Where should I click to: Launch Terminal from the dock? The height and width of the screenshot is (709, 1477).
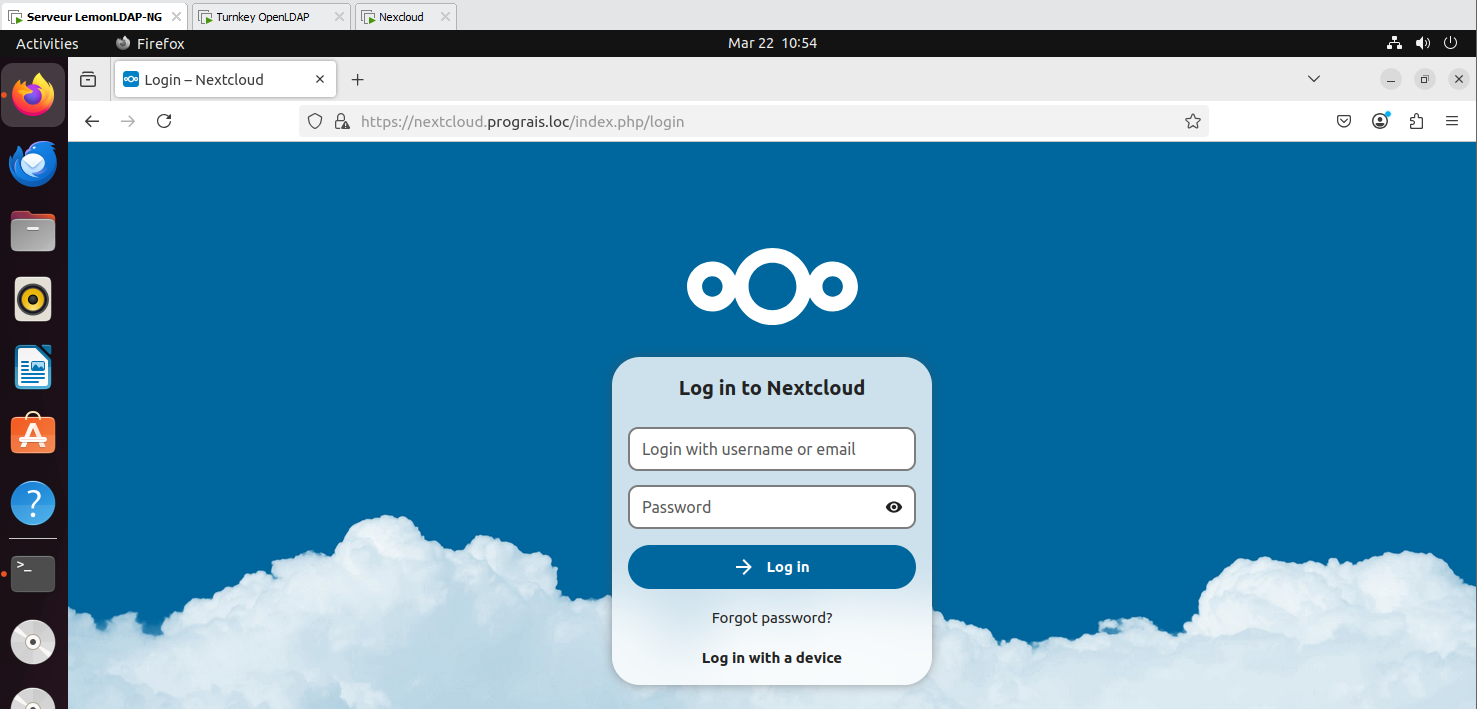33,574
